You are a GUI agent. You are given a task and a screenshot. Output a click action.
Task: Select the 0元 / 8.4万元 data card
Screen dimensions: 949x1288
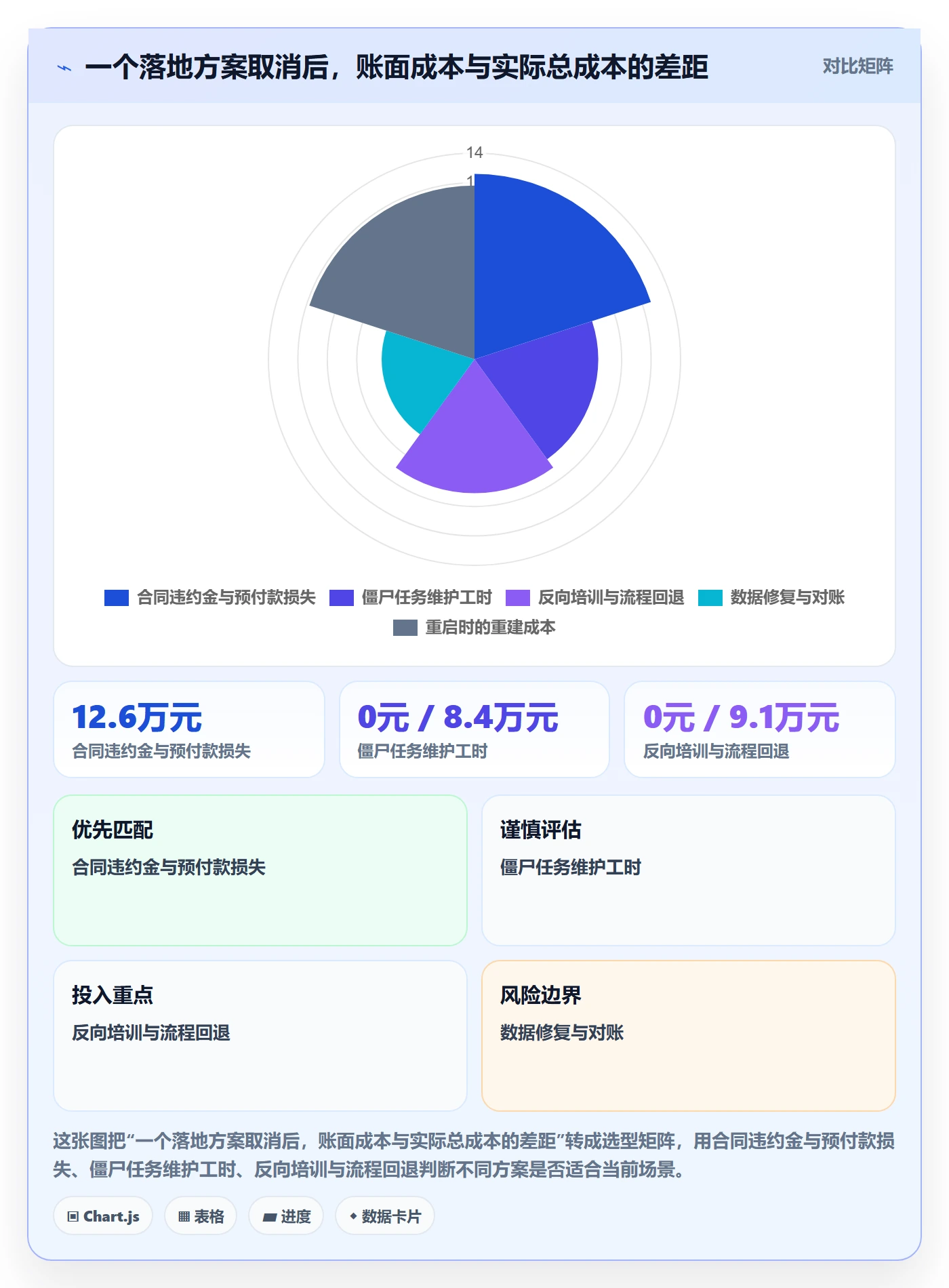click(x=474, y=729)
